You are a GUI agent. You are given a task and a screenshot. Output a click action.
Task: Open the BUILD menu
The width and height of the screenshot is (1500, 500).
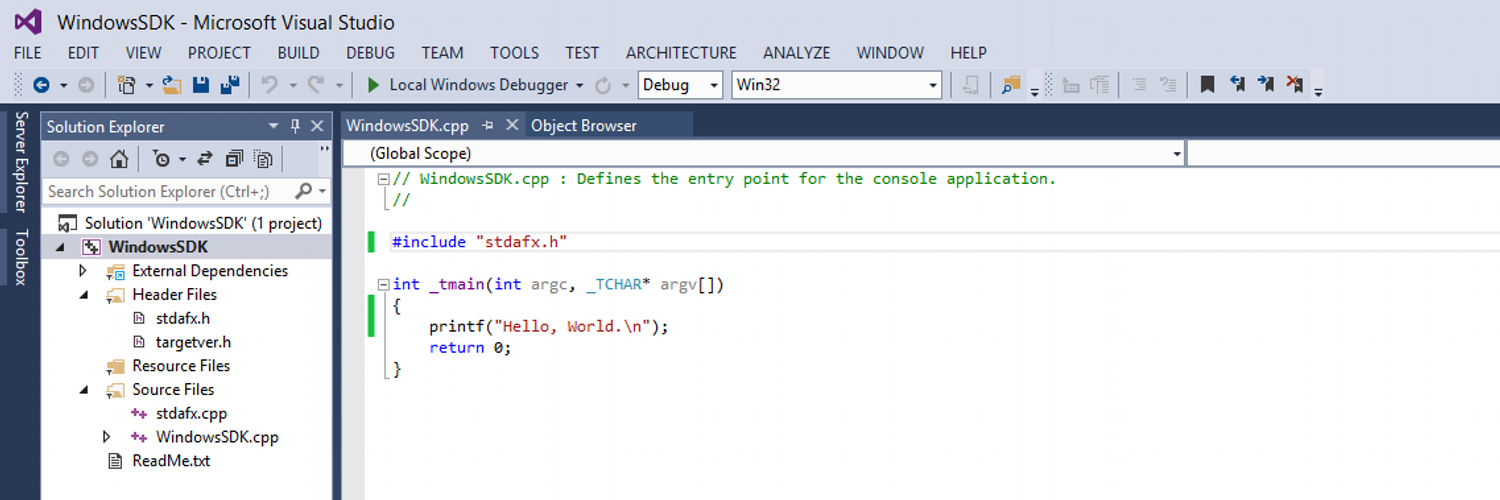click(x=298, y=53)
